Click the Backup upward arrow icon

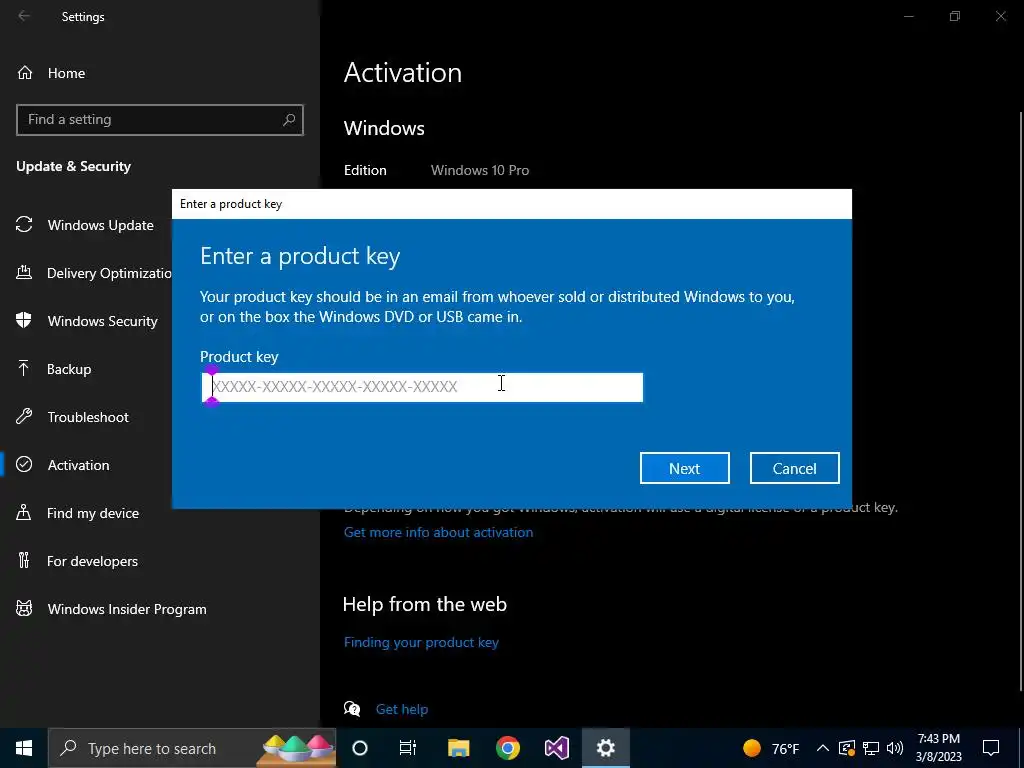tap(24, 368)
